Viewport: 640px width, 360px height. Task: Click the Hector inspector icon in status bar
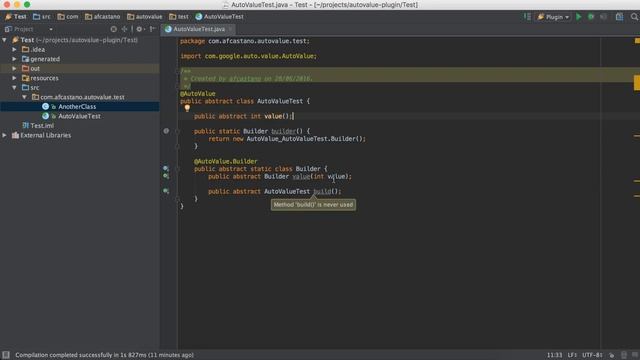624,355
